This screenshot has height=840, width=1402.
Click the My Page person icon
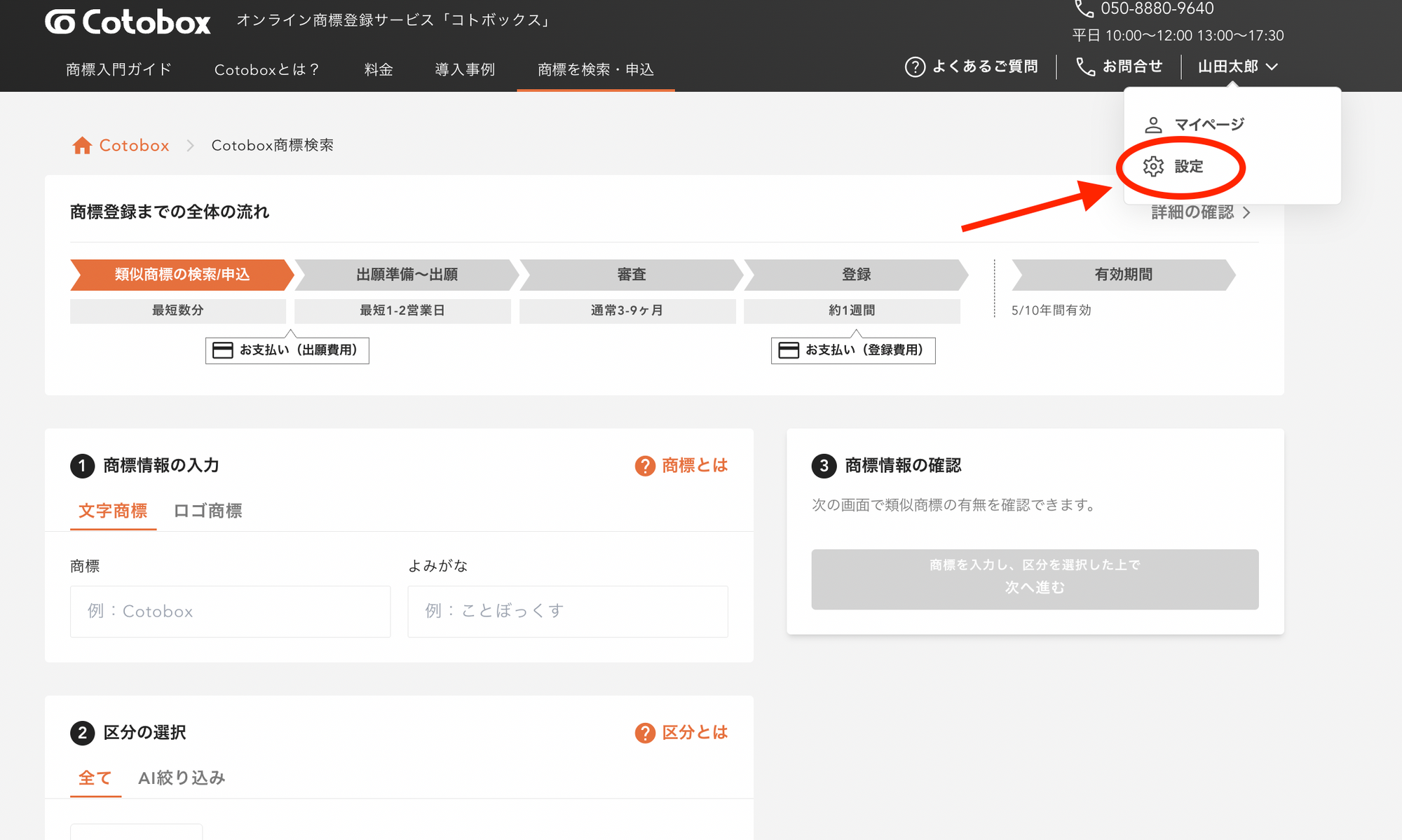pyautogui.click(x=1153, y=125)
